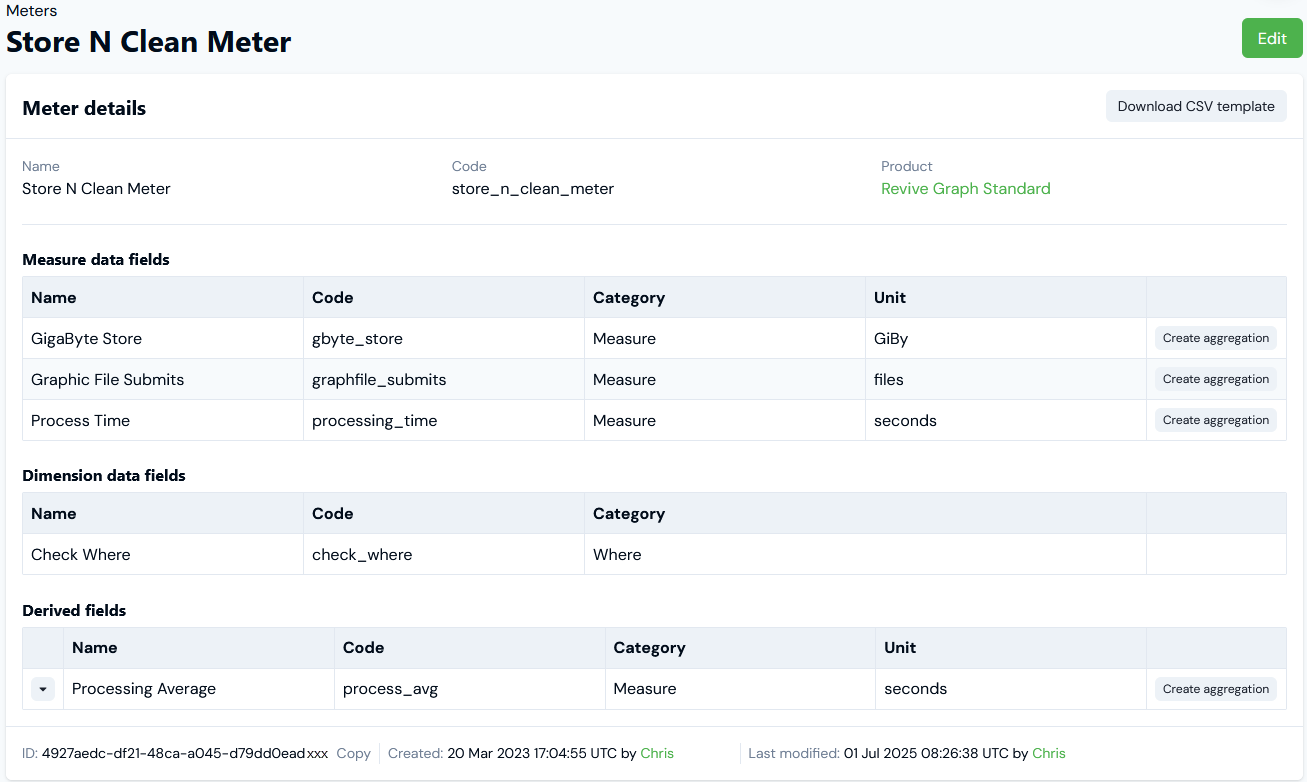This screenshot has height=782, width=1307.
Task: Click the Processing Average name cell
Action: tap(199, 689)
